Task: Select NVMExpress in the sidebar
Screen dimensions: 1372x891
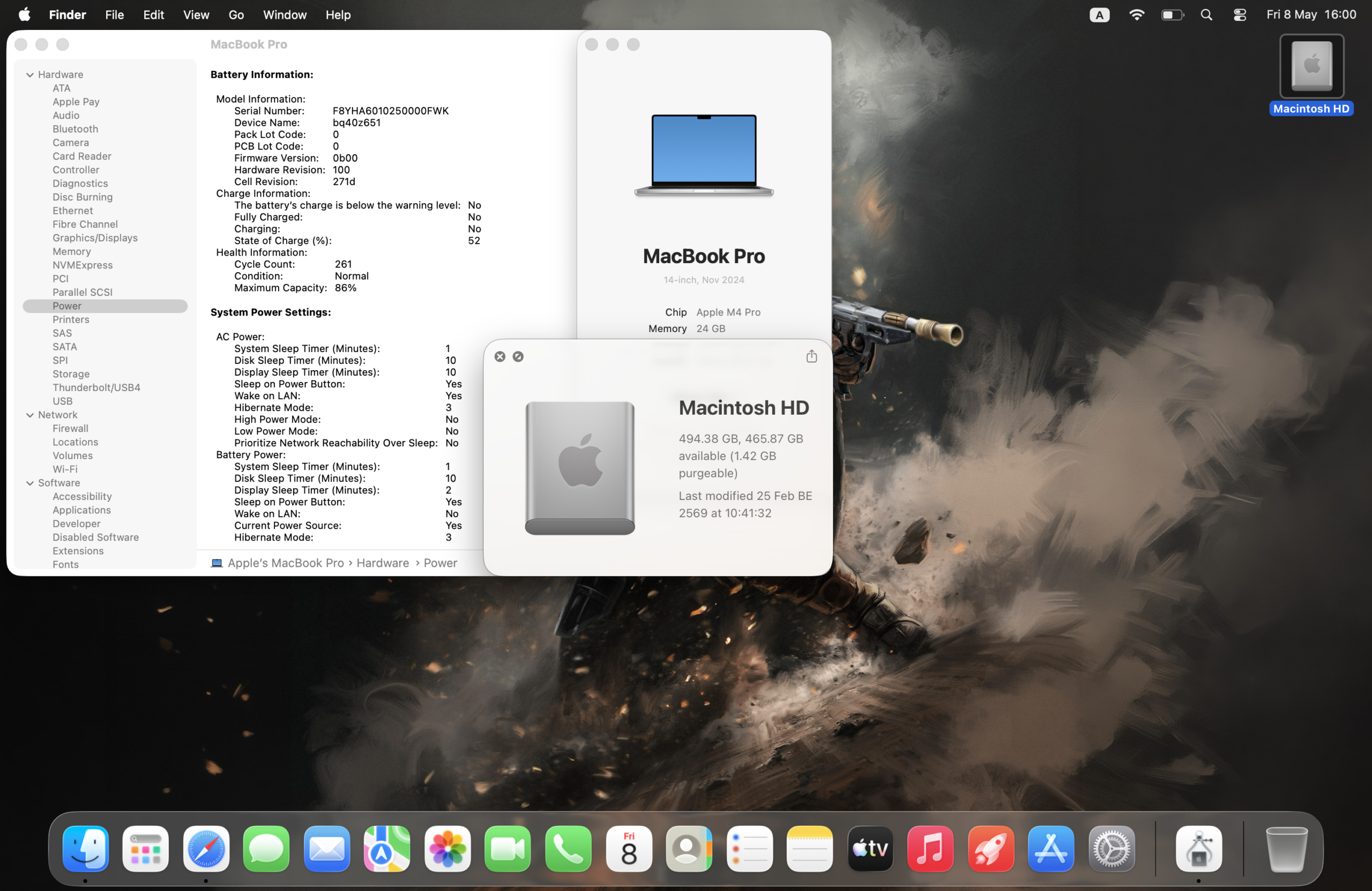Action: tap(83, 265)
